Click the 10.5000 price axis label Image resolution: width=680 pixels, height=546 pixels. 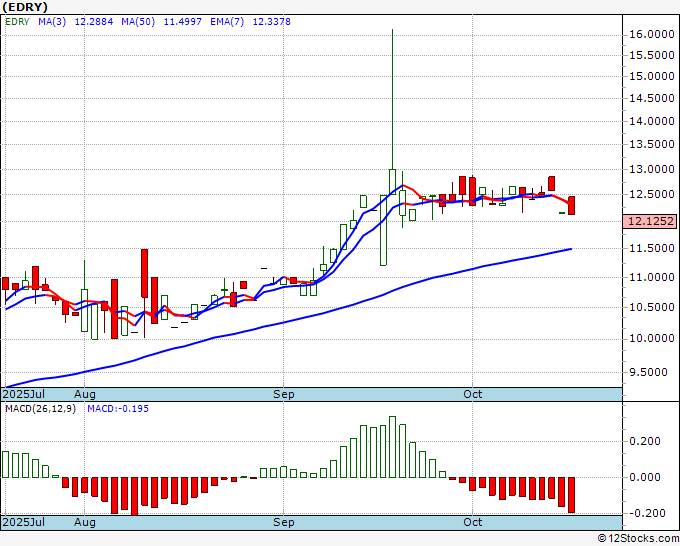click(651, 307)
